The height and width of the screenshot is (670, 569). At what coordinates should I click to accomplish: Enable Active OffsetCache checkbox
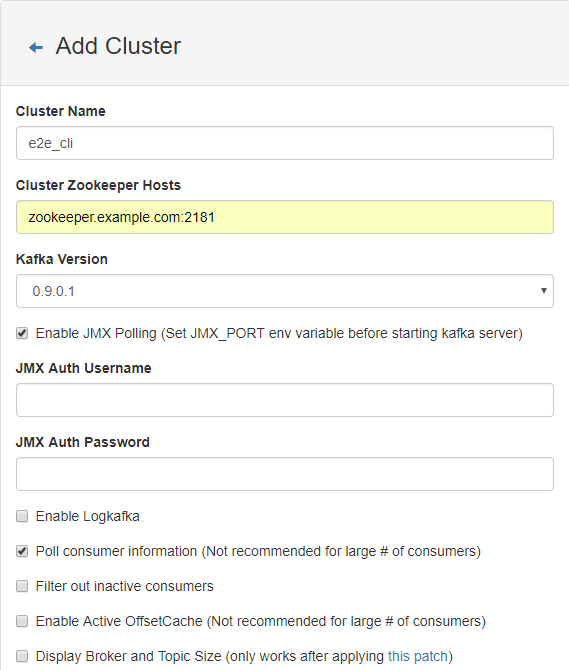coord(22,621)
